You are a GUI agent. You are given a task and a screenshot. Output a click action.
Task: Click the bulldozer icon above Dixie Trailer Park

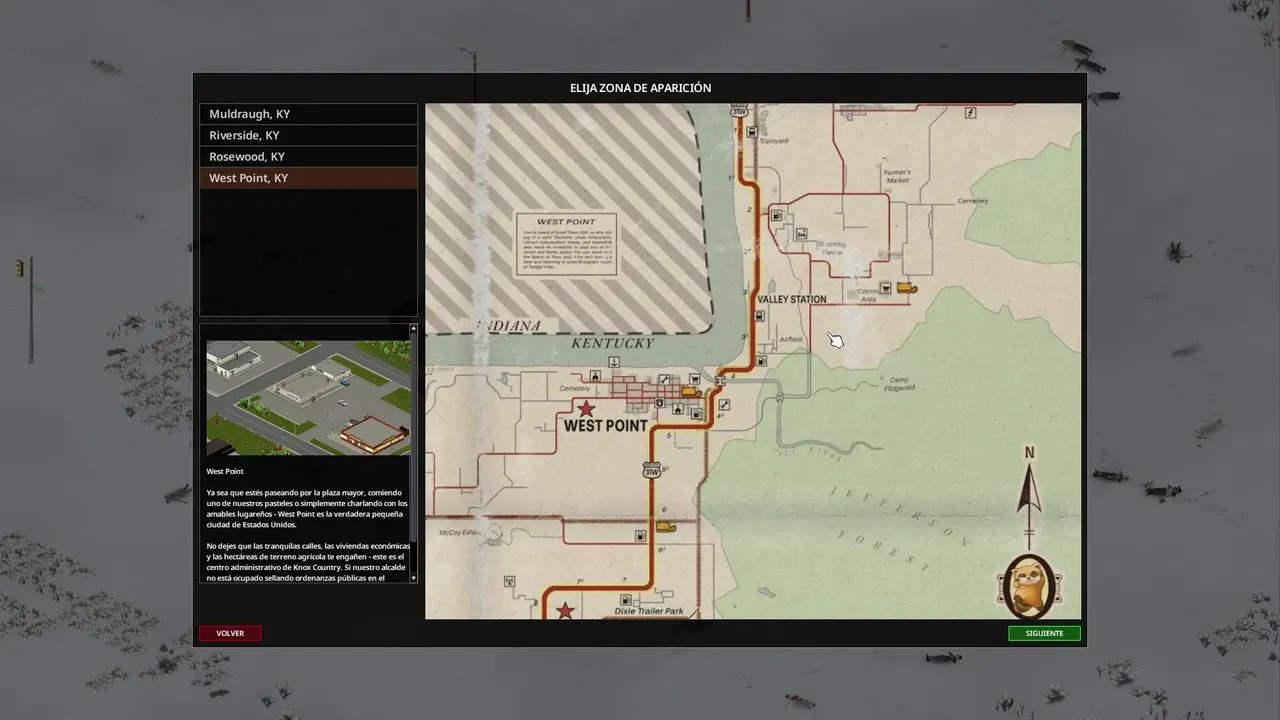coord(666,527)
